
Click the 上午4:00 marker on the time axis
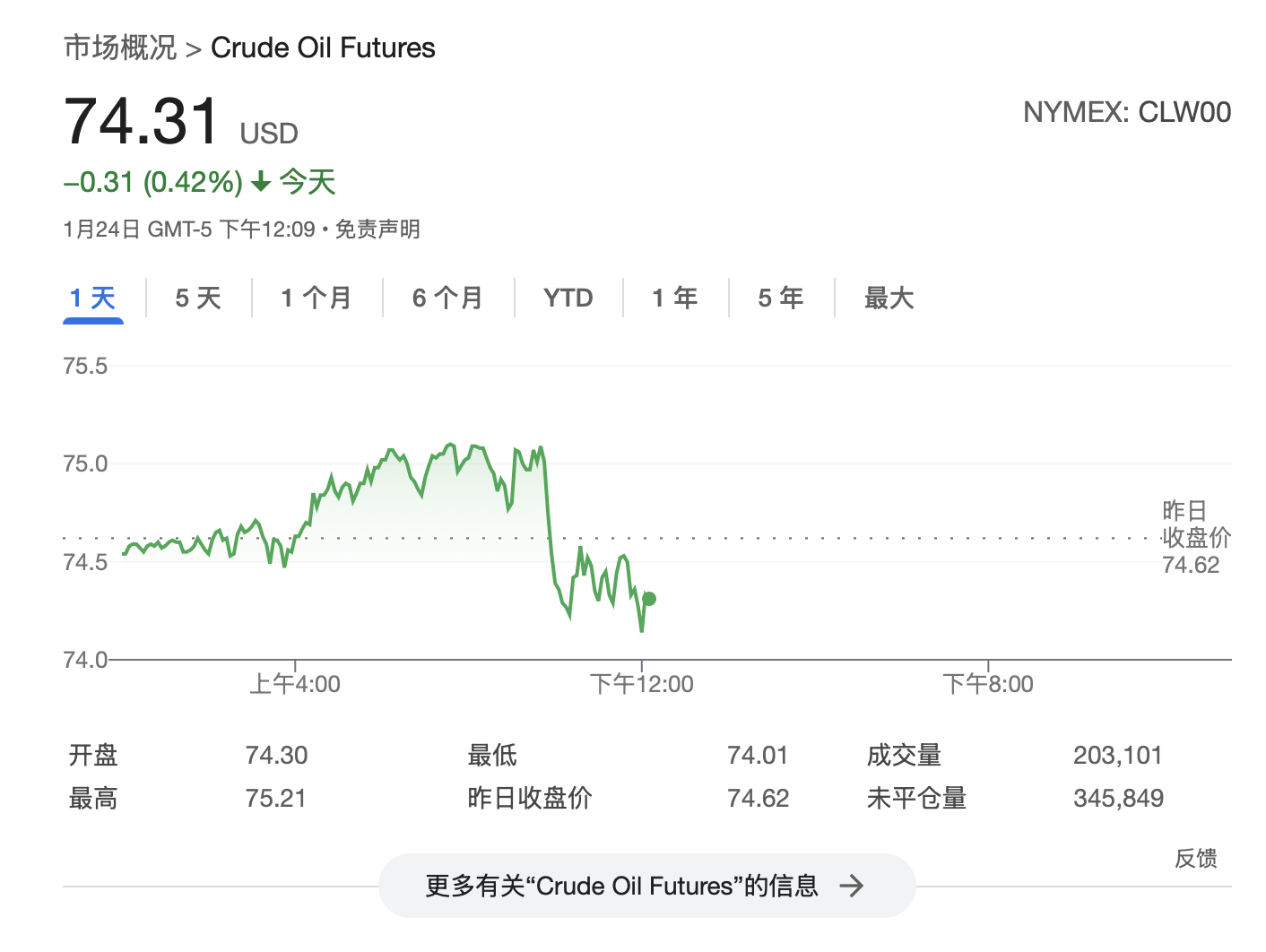tap(295, 684)
